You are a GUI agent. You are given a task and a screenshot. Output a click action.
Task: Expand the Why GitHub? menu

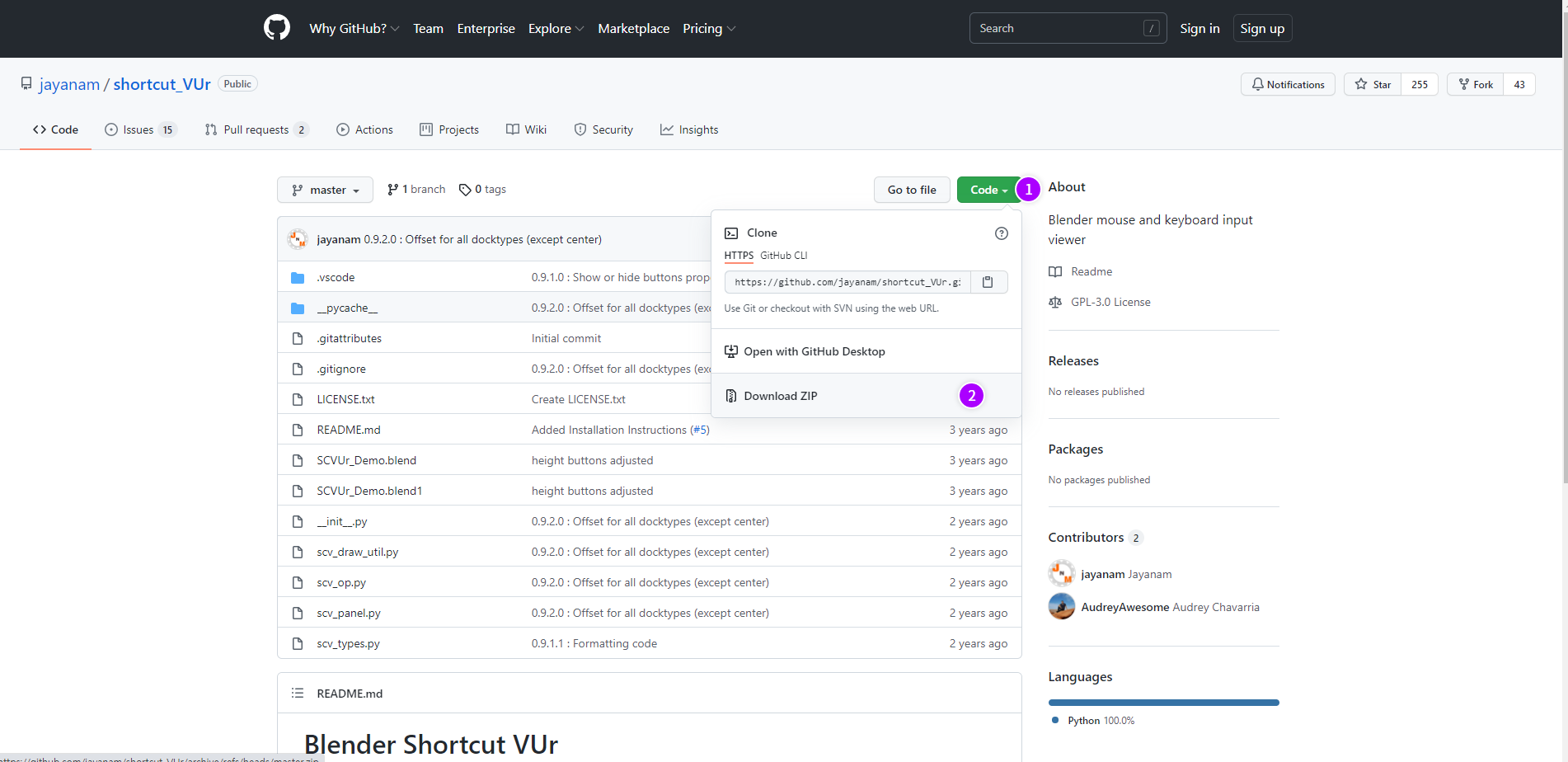[354, 28]
